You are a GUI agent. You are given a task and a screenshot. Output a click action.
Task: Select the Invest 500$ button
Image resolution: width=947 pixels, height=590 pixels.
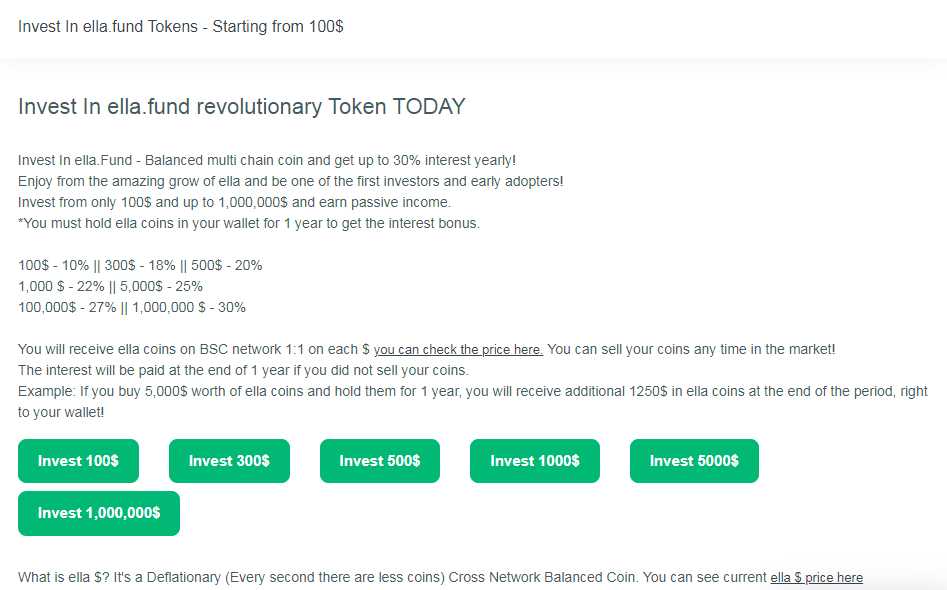[x=380, y=461]
